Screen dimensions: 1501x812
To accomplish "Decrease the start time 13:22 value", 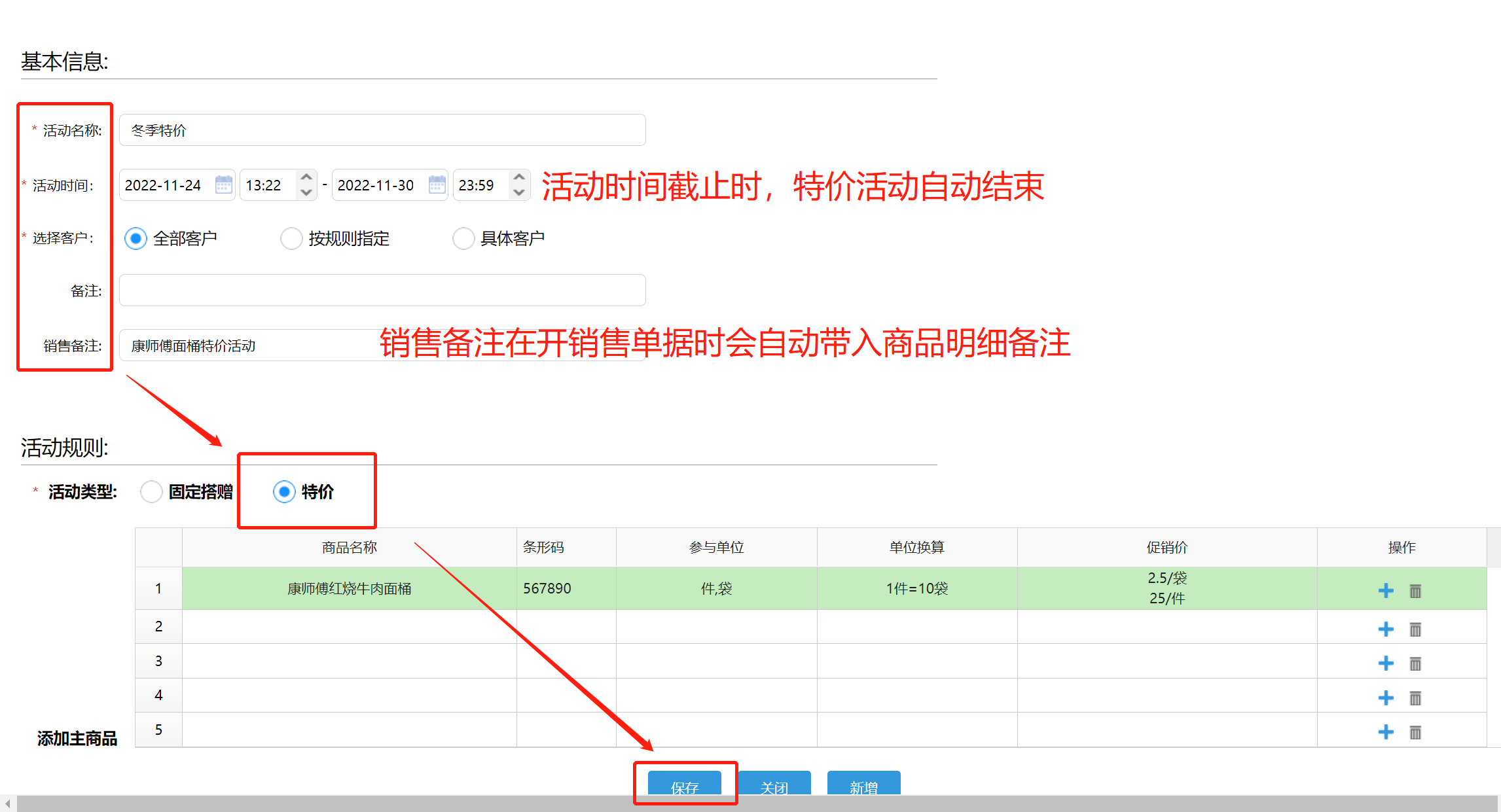I will pos(306,192).
